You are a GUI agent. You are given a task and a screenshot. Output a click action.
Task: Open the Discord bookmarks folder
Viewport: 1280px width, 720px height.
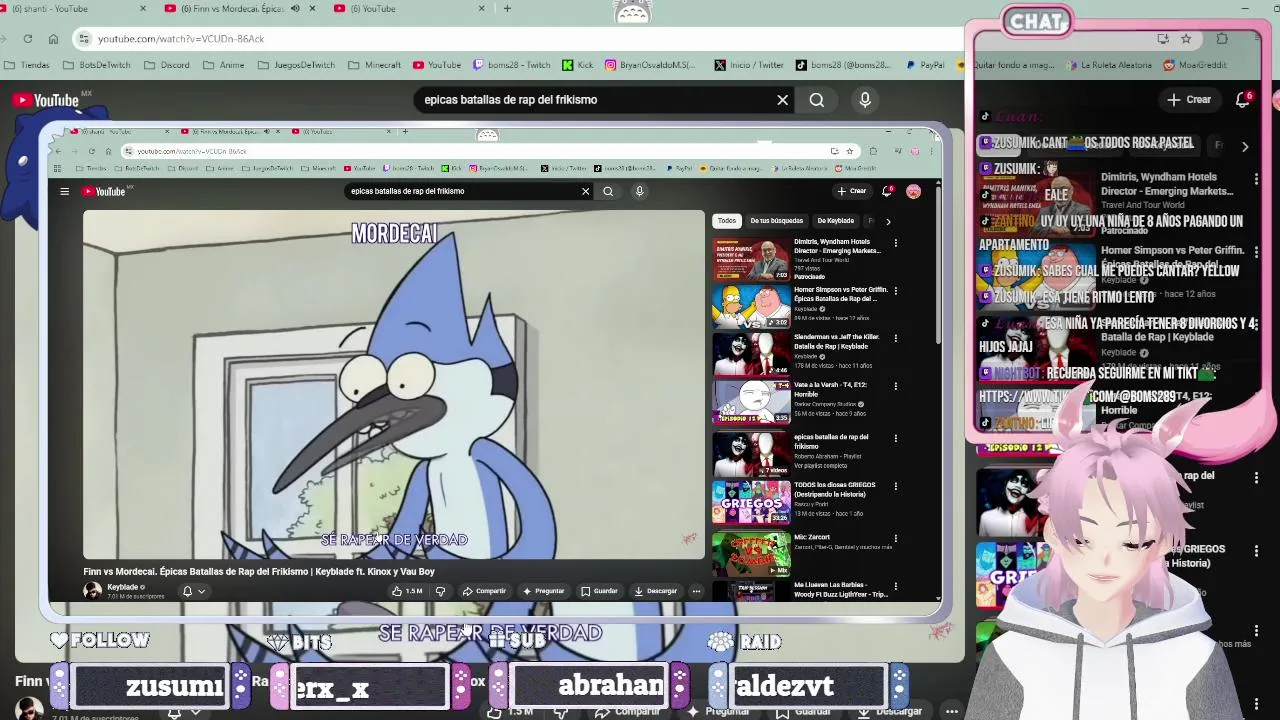click(x=166, y=65)
